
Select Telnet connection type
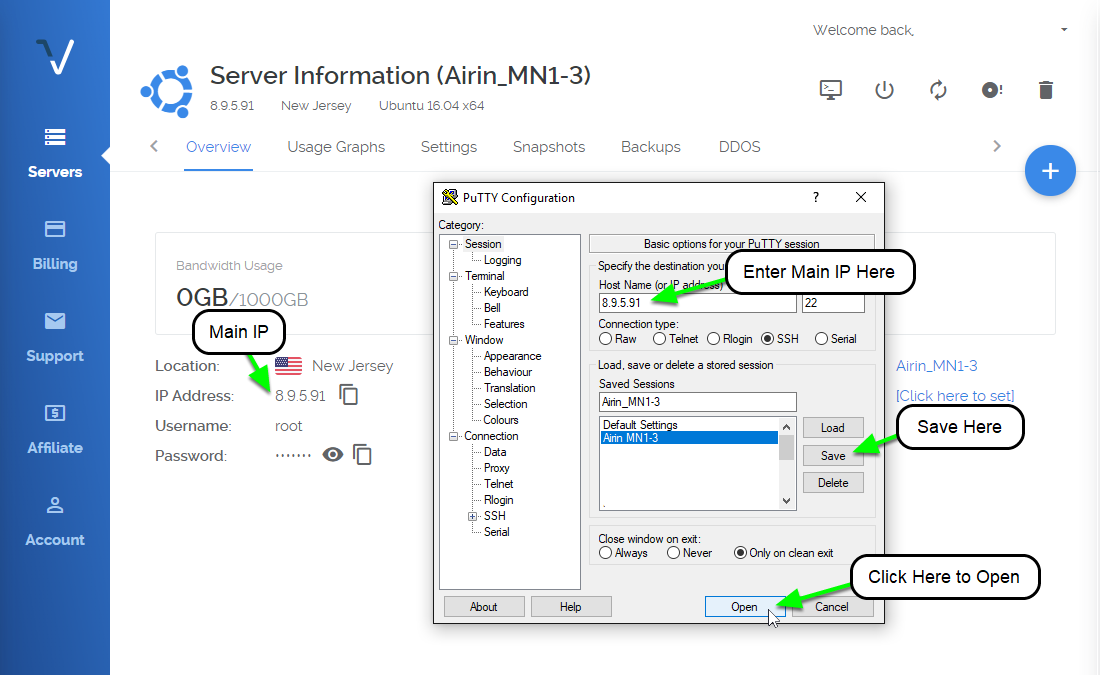659,339
